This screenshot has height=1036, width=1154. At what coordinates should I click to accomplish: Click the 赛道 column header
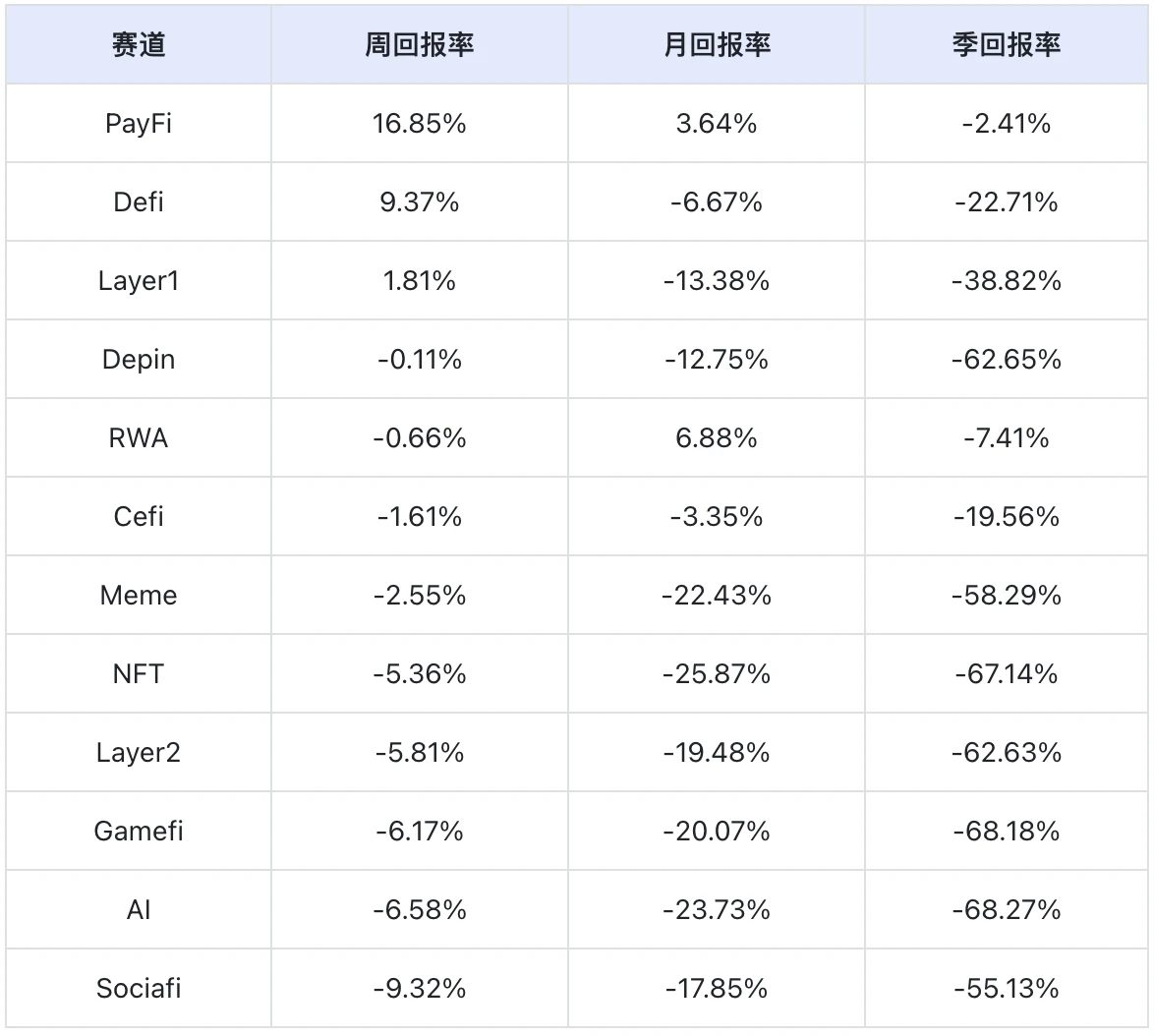[139, 44]
